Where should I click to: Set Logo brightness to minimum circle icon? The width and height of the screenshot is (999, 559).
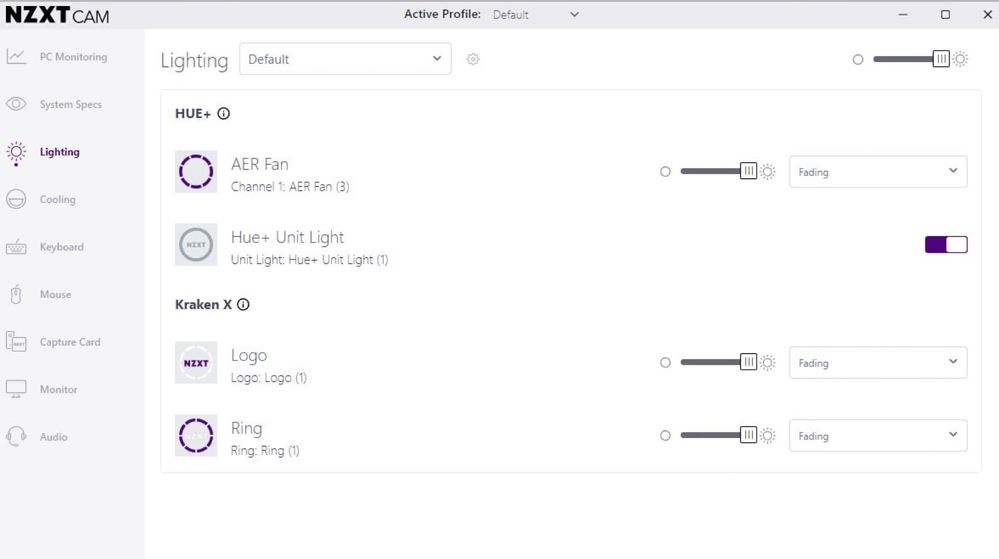665,363
